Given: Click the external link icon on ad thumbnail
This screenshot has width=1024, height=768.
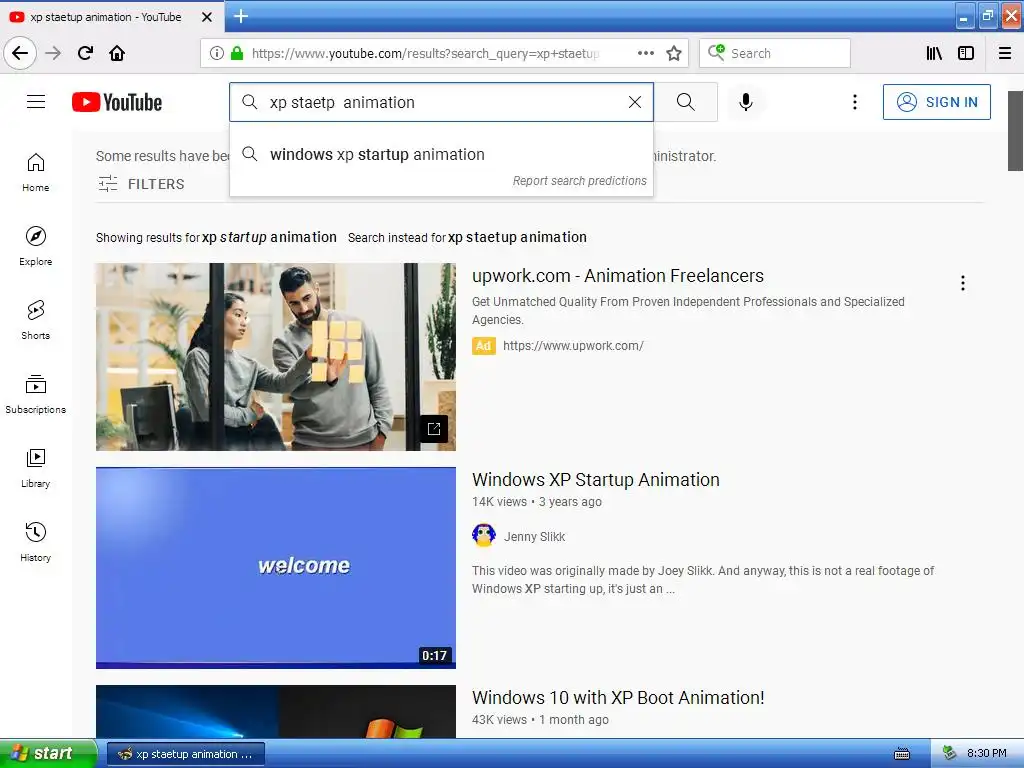Looking at the screenshot, I should tap(434, 428).
